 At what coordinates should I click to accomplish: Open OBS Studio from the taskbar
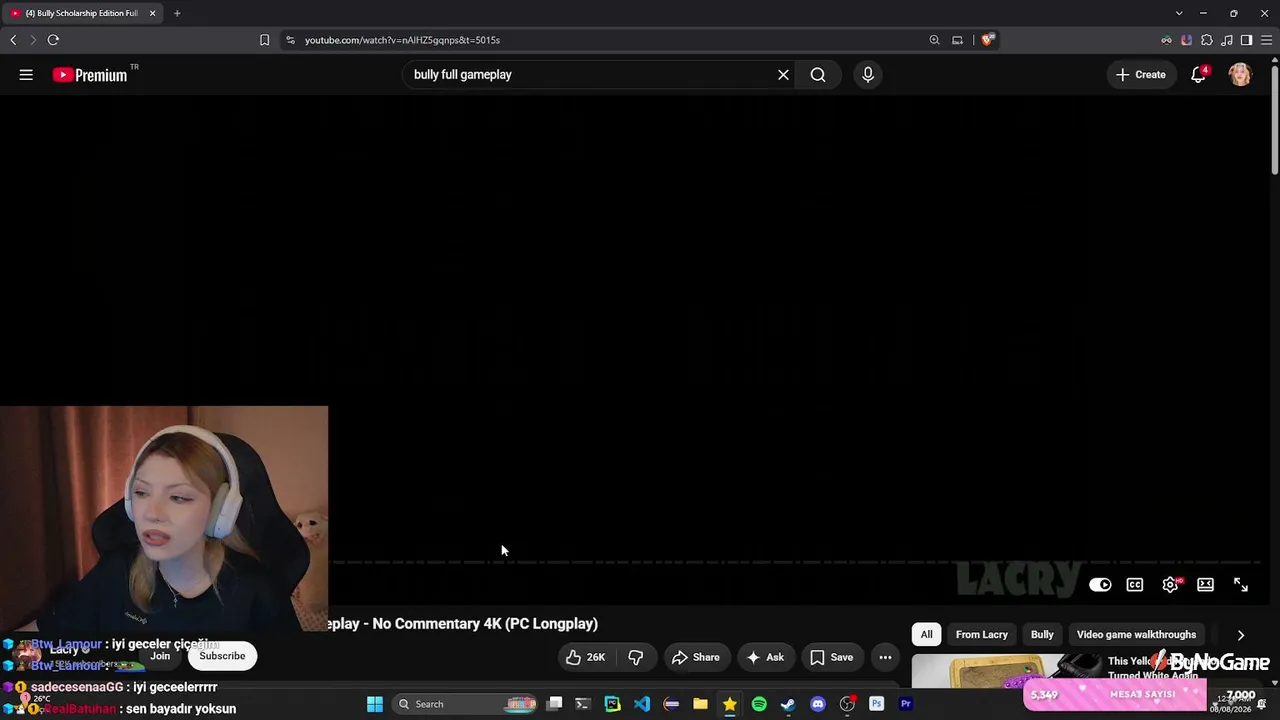coord(847,704)
